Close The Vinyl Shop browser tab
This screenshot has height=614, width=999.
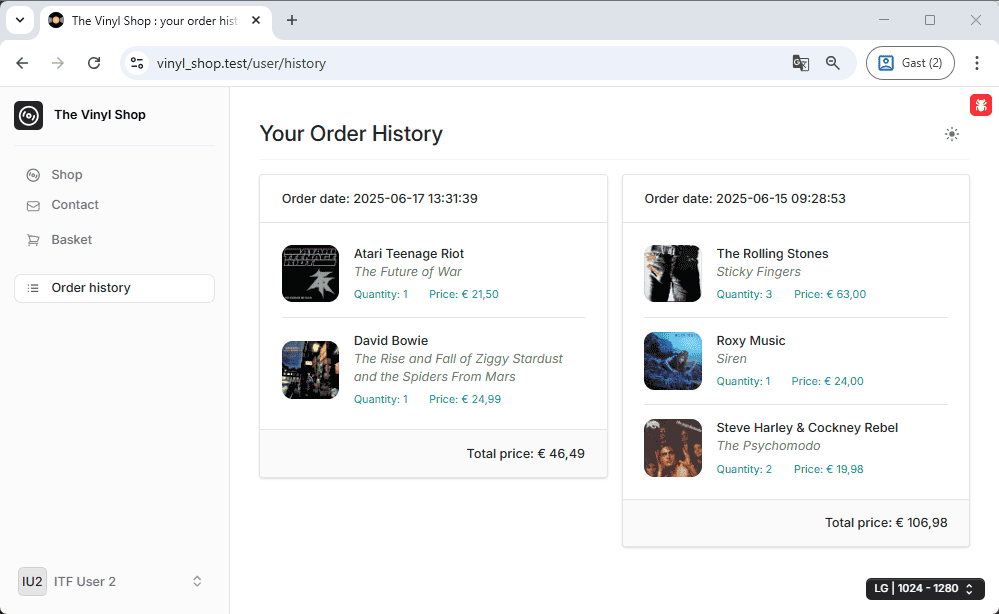(x=256, y=20)
